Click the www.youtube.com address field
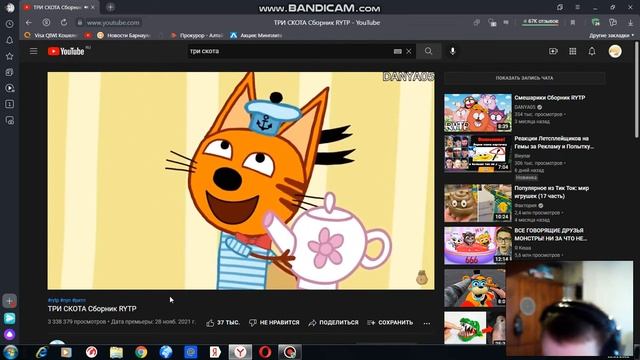Image resolution: width=640 pixels, height=360 pixels. click(x=113, y=22)
